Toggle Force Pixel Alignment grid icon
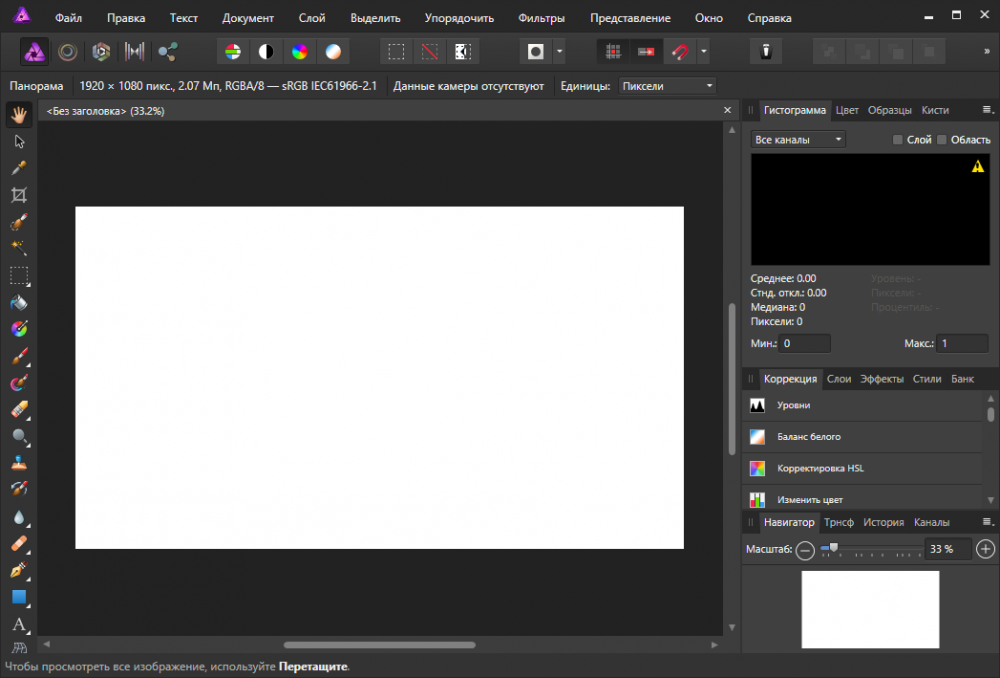 613,52
